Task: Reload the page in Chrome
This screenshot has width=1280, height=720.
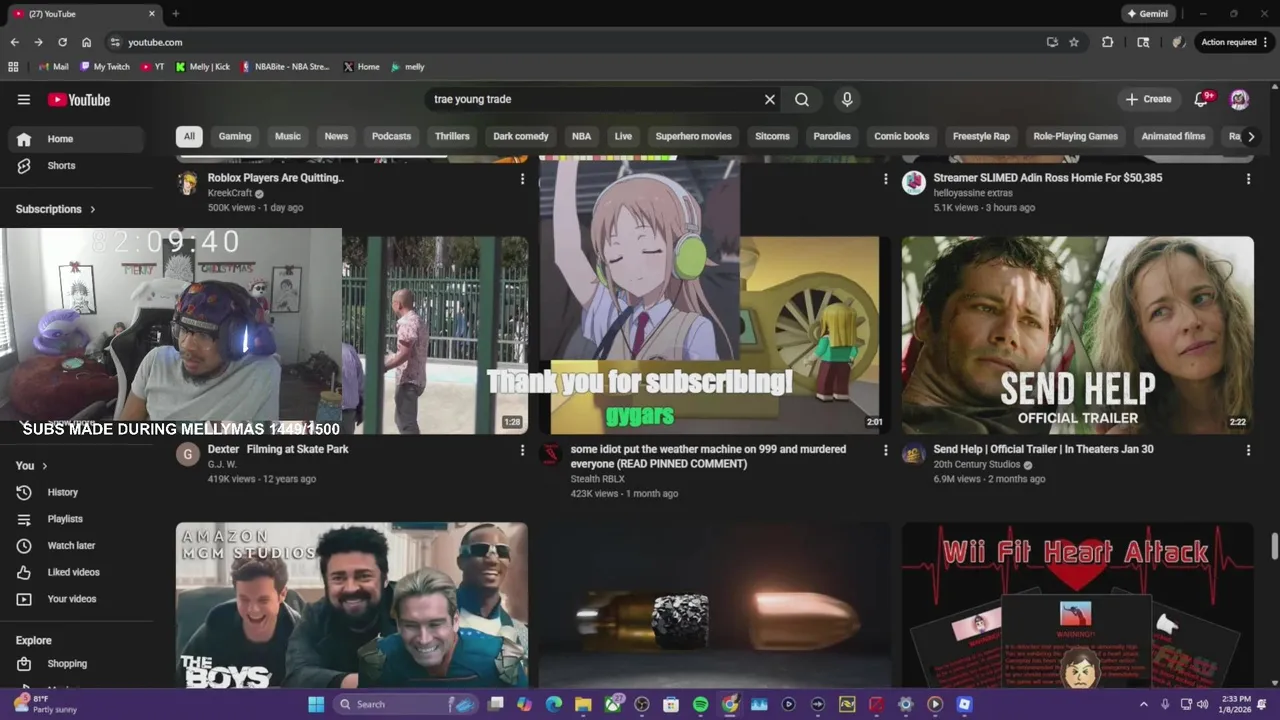Action: (62, 42)
